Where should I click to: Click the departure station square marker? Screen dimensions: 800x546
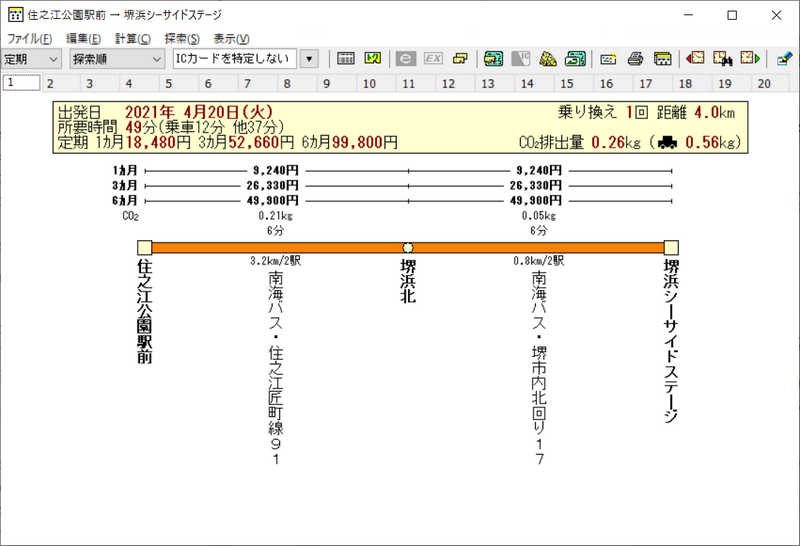(144, 248)
